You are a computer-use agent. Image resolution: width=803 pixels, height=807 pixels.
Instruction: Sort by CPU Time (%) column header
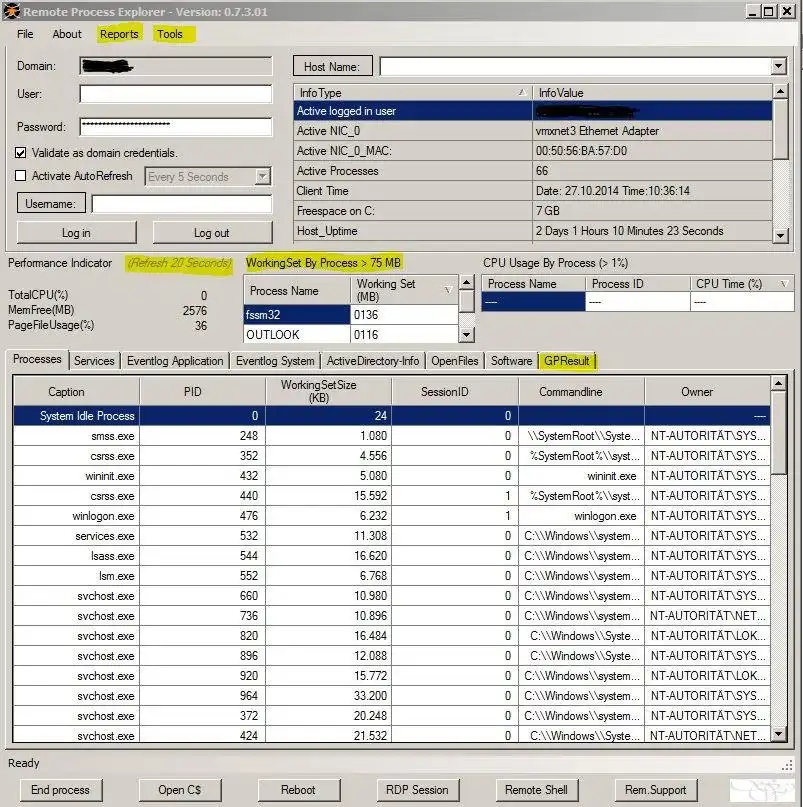[742, 284]
